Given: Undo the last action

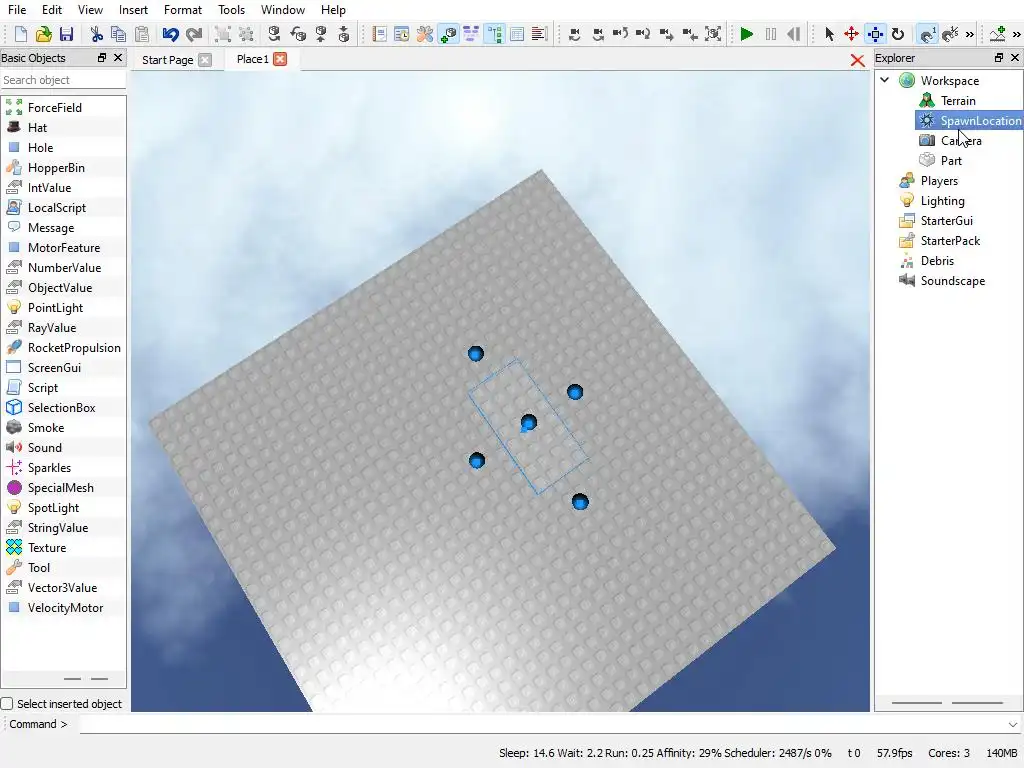Looking at the screenshot, I should (x=170, y=34).
